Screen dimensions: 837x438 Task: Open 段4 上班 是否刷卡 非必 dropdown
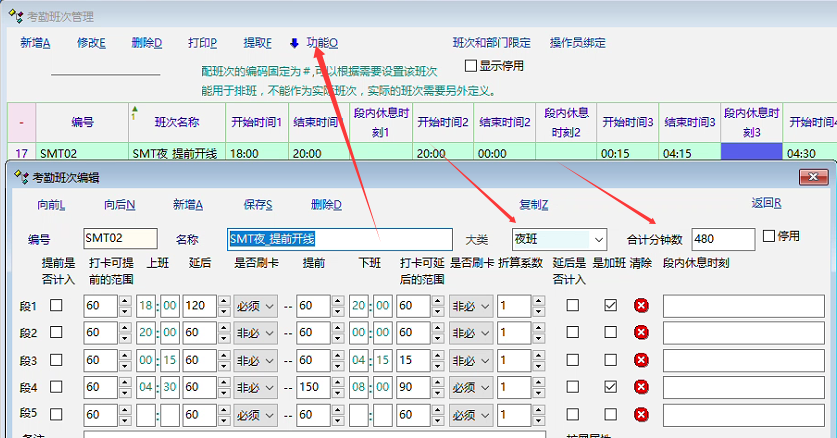pyautogui.click(x=255, y=388)
